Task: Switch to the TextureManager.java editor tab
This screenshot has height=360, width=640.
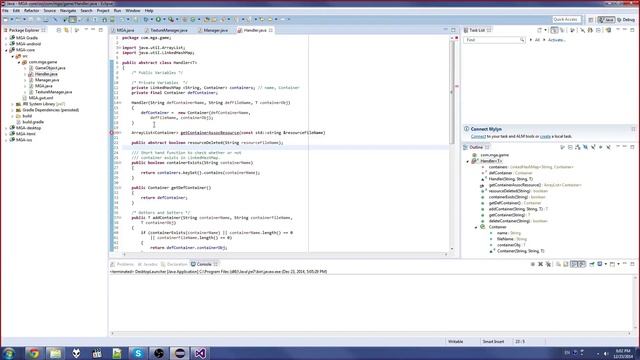Action: click(x=168, y=30)
